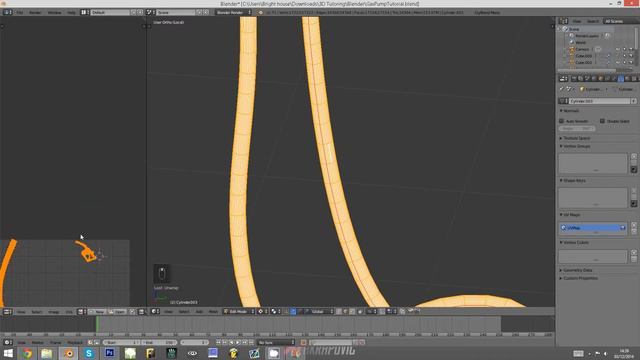Toggle selectability of Cube.000 in outliner
Image resolution: width=640 pixels, height=360 pixels.
624,56
